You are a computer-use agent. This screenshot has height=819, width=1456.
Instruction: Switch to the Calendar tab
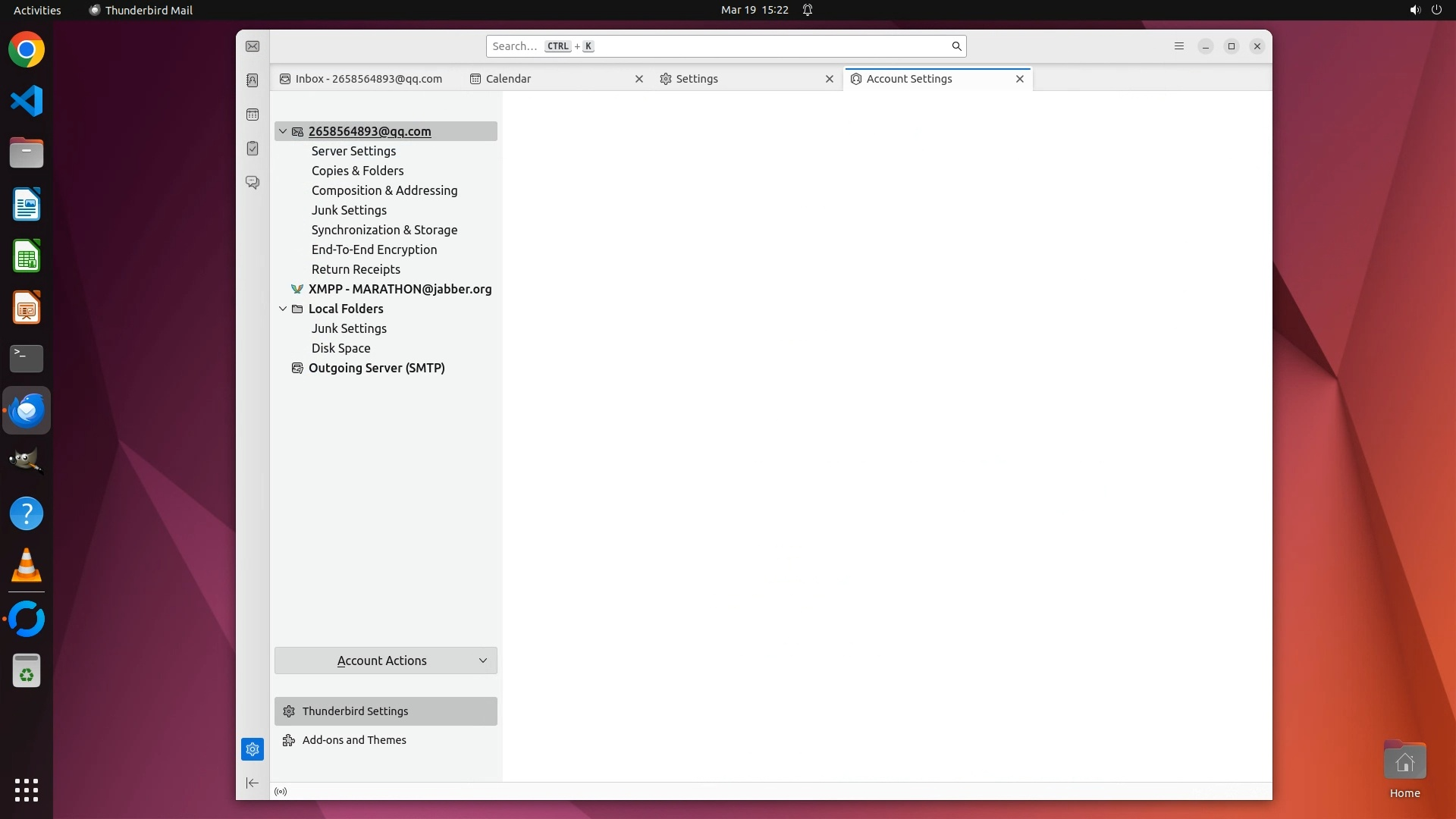(508, 79)
